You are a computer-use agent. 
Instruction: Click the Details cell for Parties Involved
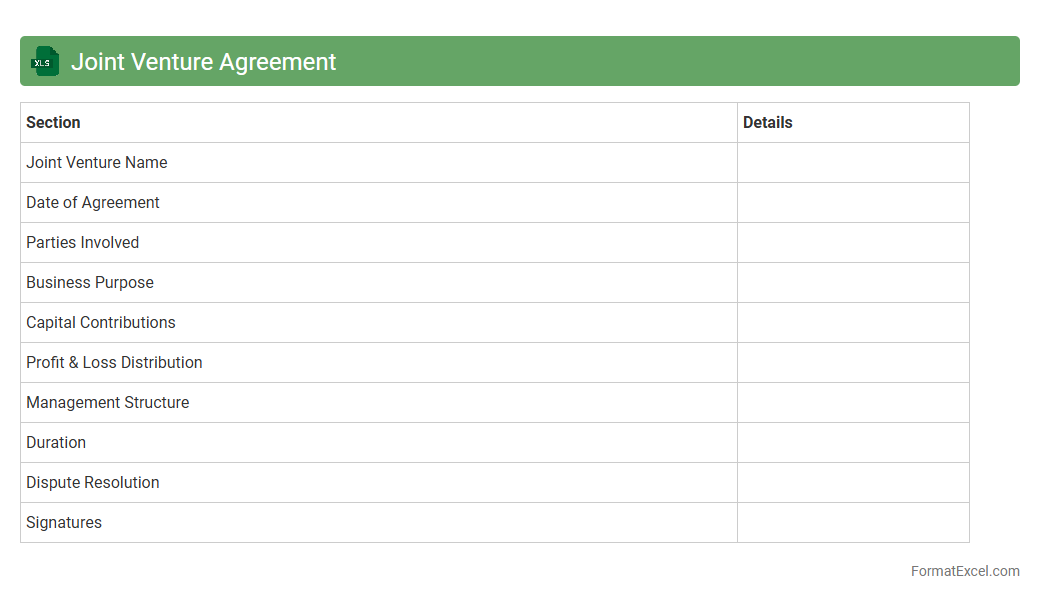coord(853,242)
